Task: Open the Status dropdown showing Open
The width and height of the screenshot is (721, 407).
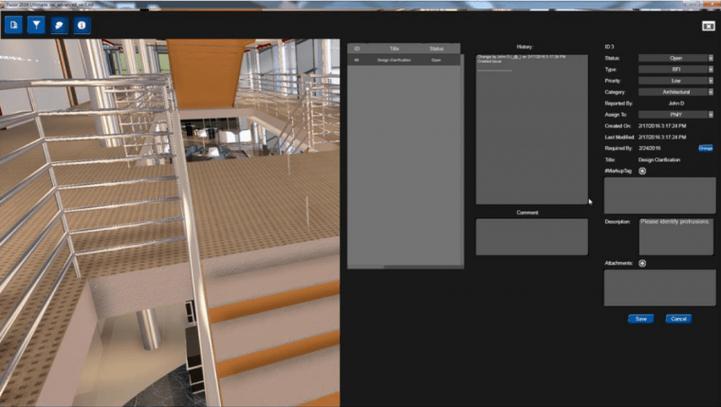Action: (x=675, y=58)
